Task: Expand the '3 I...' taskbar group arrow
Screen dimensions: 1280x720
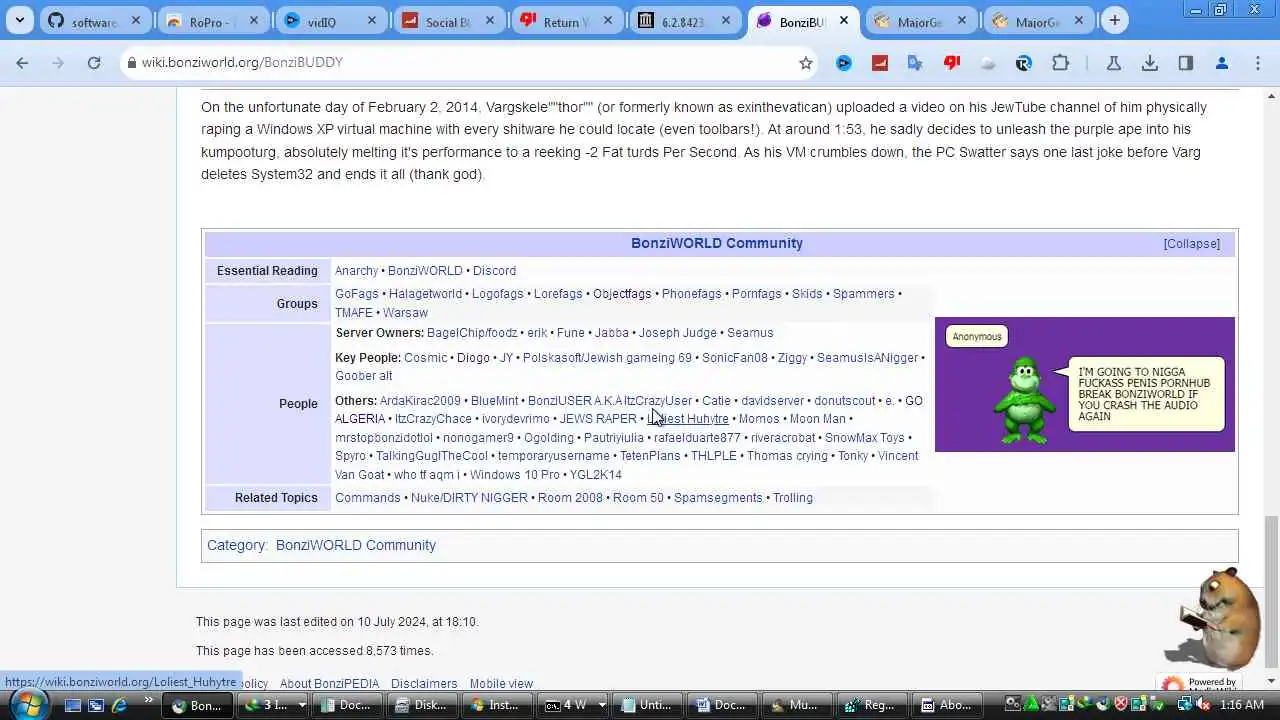Action: [x=302, y=705]
